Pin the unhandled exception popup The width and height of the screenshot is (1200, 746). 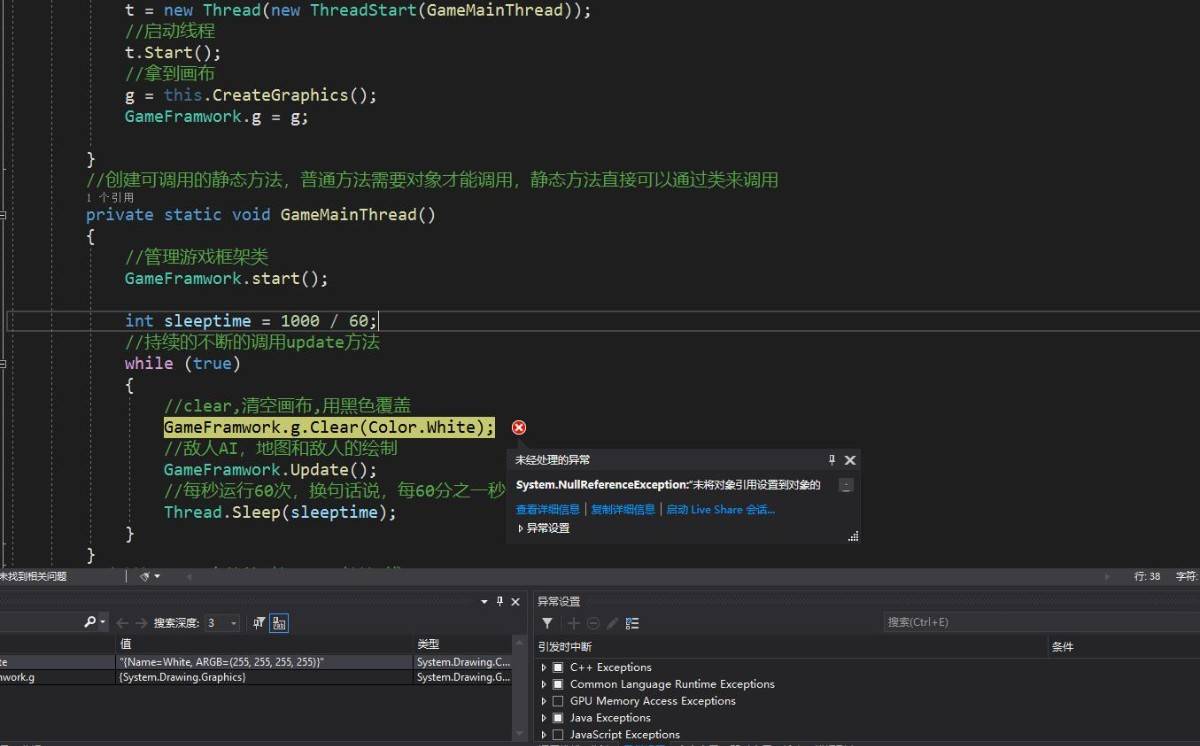click(832, 460)
